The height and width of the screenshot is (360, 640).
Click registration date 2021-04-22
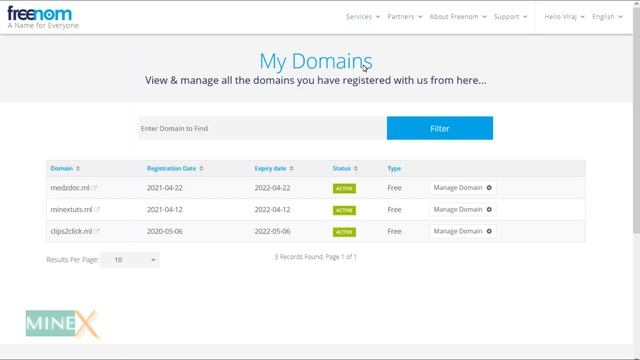(x=165, y=188)
